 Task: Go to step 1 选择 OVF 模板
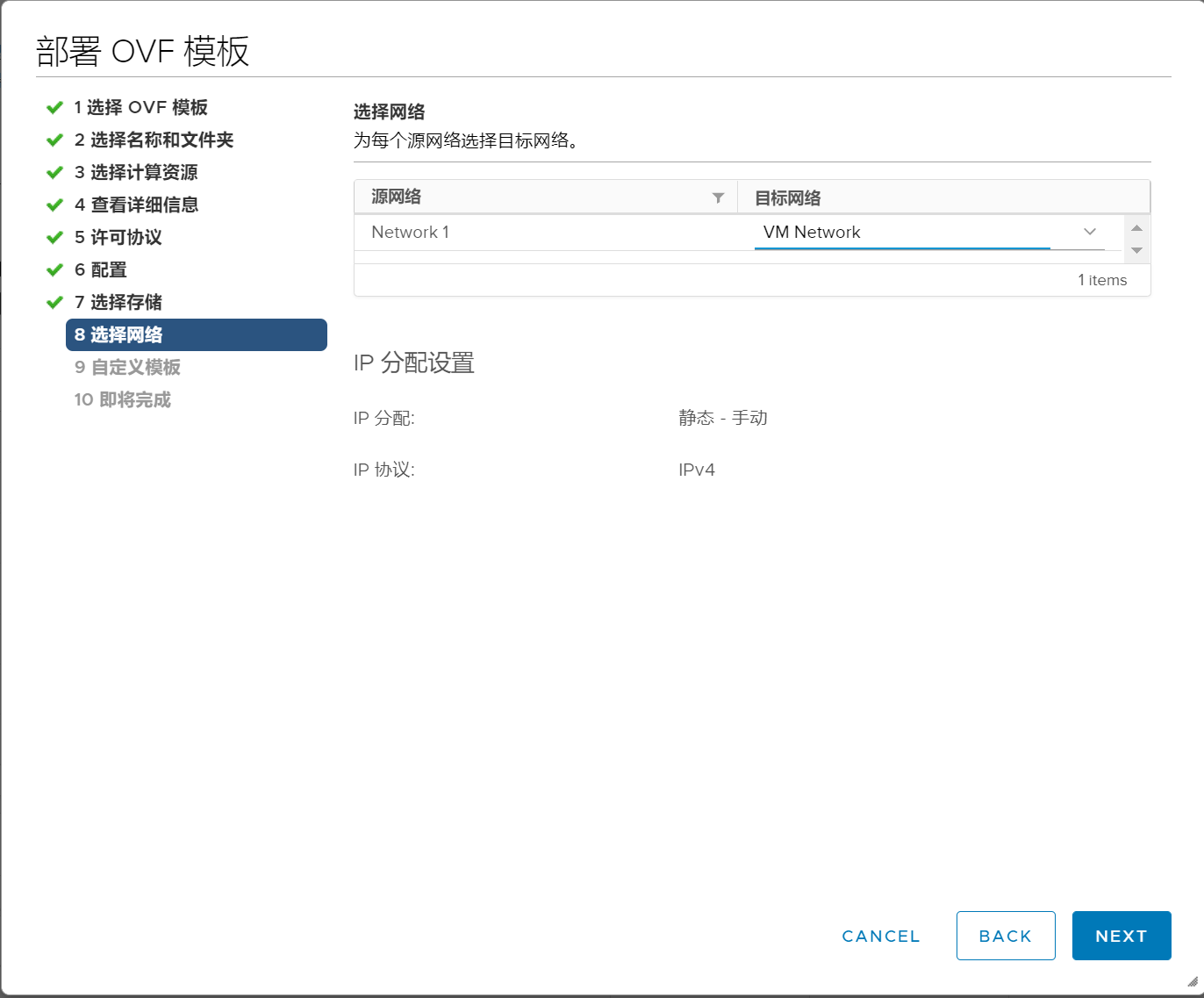click(x=140, y=107)
